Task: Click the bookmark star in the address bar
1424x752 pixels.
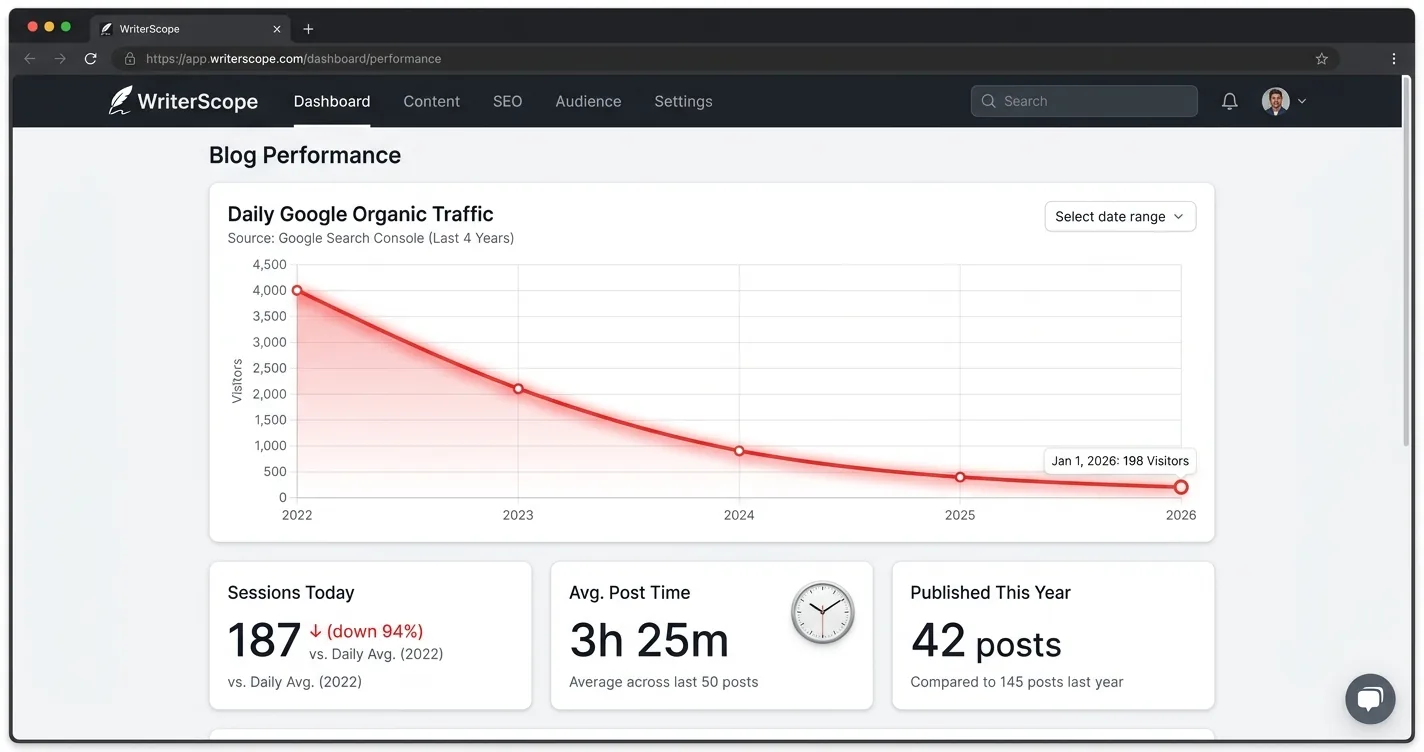Action: [1321, 58]
